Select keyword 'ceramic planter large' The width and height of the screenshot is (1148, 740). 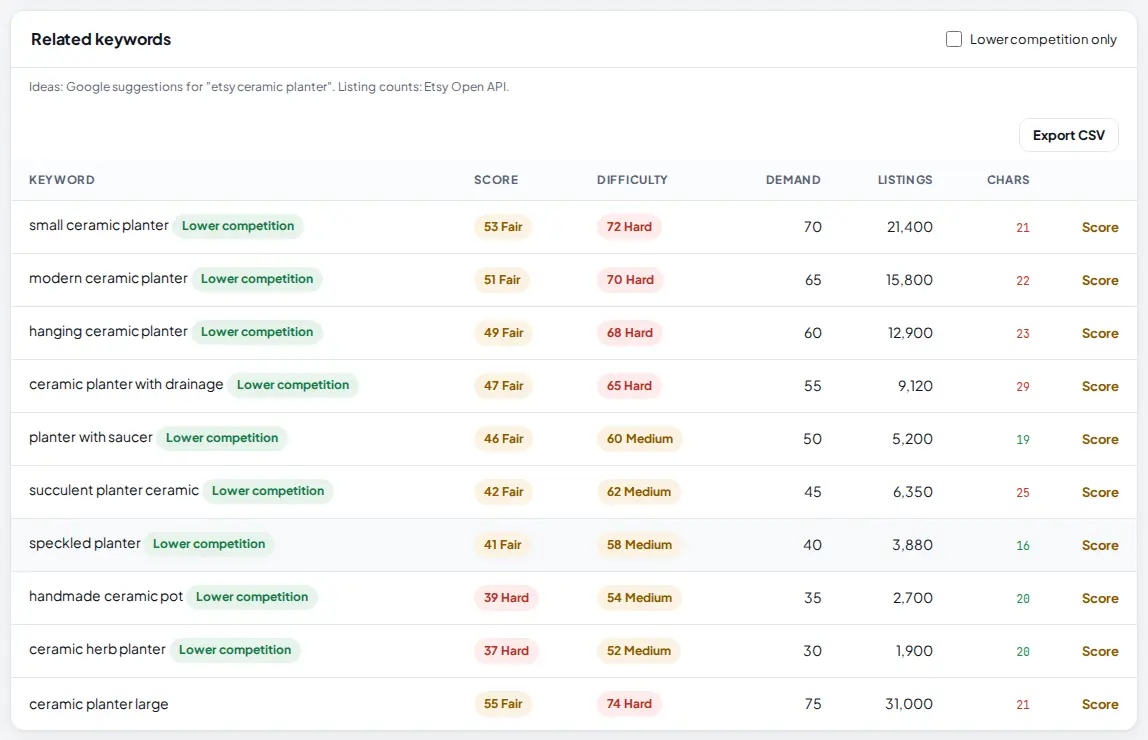pos(99,704)
